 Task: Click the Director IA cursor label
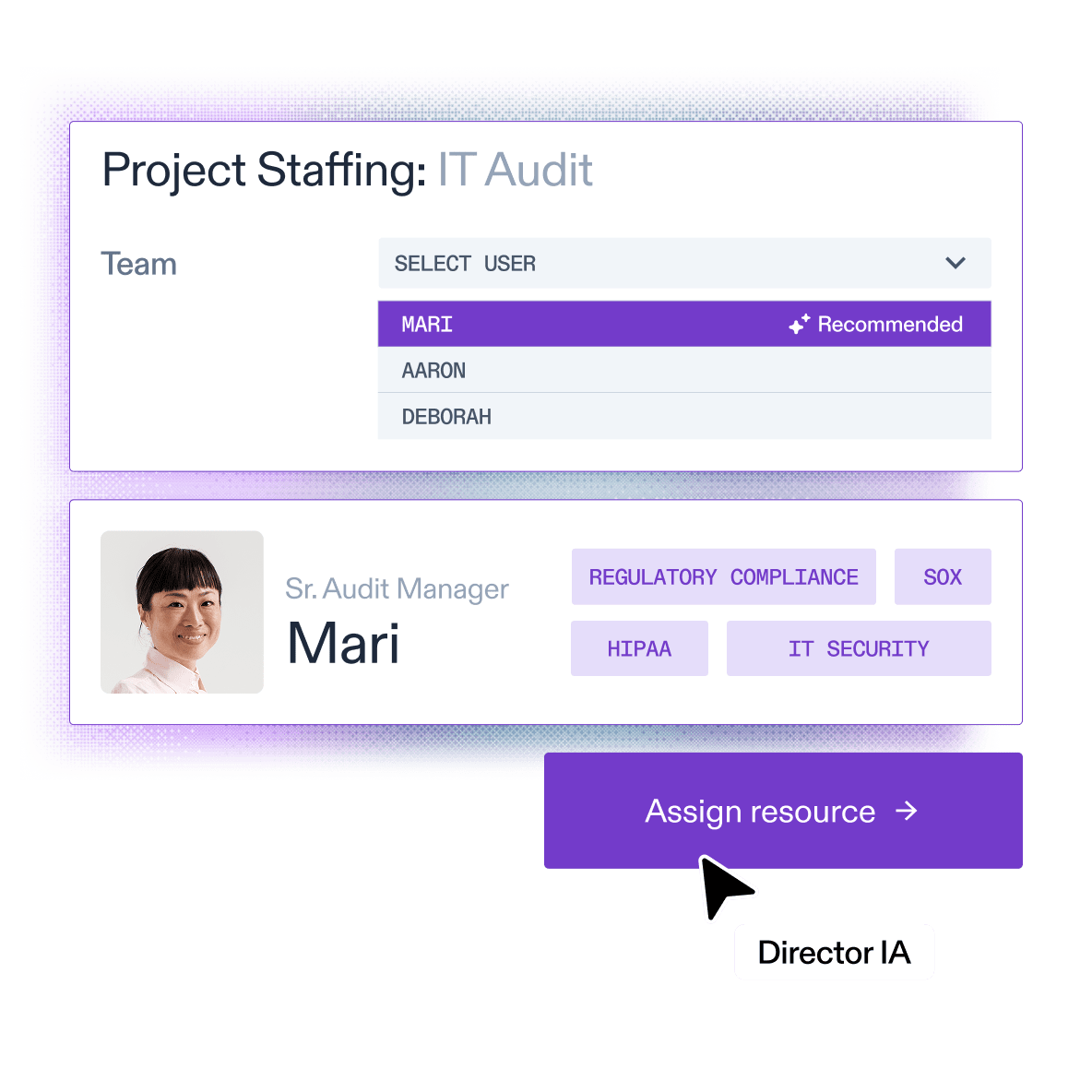click(835, 952)
